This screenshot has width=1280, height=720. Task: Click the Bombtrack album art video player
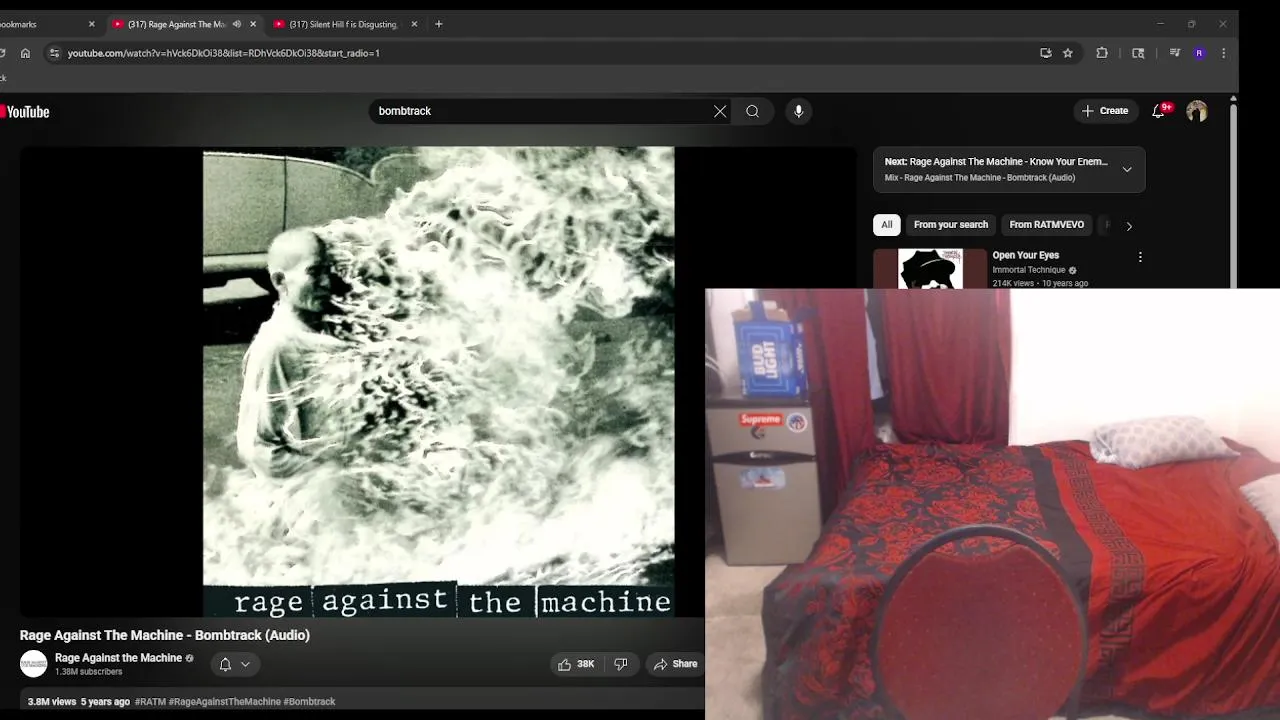click(x=438, y=382)
